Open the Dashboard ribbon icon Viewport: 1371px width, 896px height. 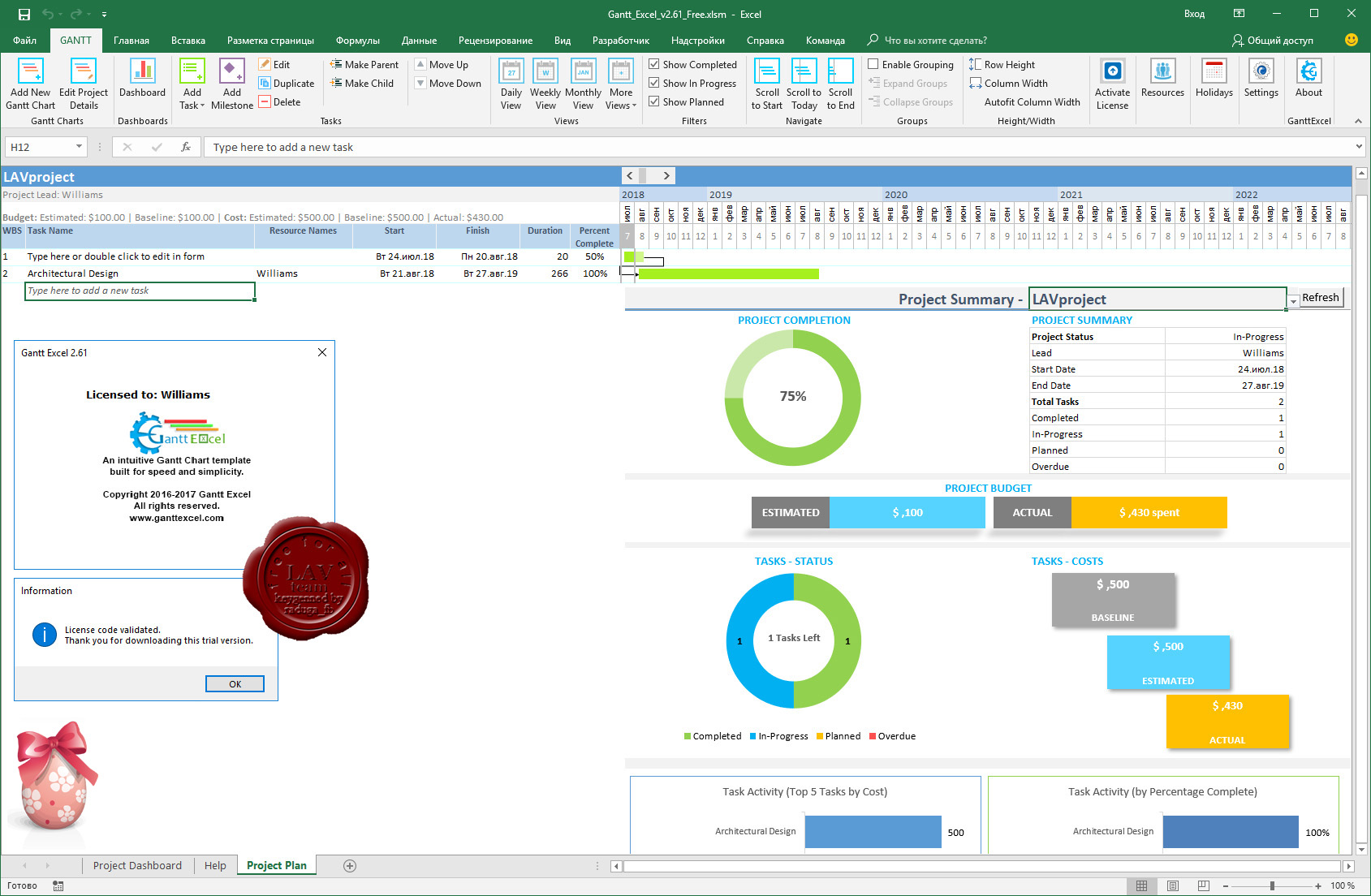pos(143,79)
